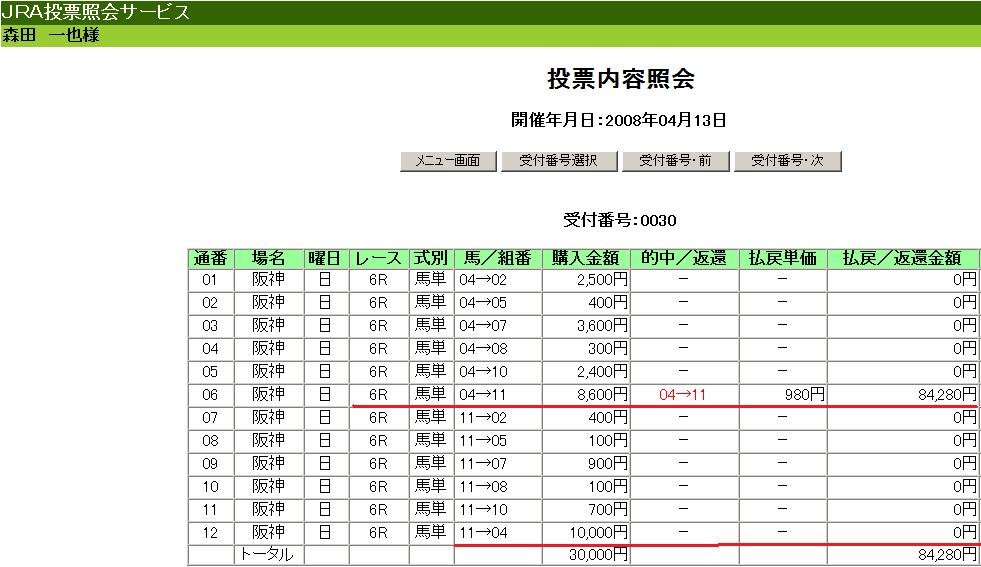Screen dimensions: 981x567
Task: Click the 場名 column header
Action: (268, 258)
